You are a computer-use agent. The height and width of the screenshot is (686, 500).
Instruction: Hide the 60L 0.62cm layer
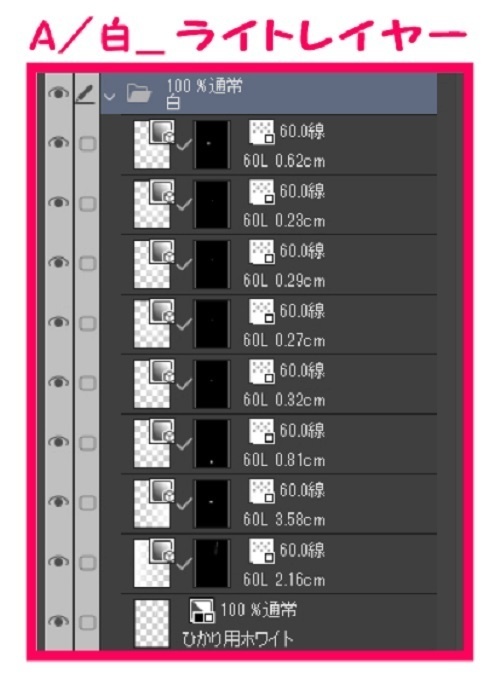pyautogui.click(x=59, y=143)
